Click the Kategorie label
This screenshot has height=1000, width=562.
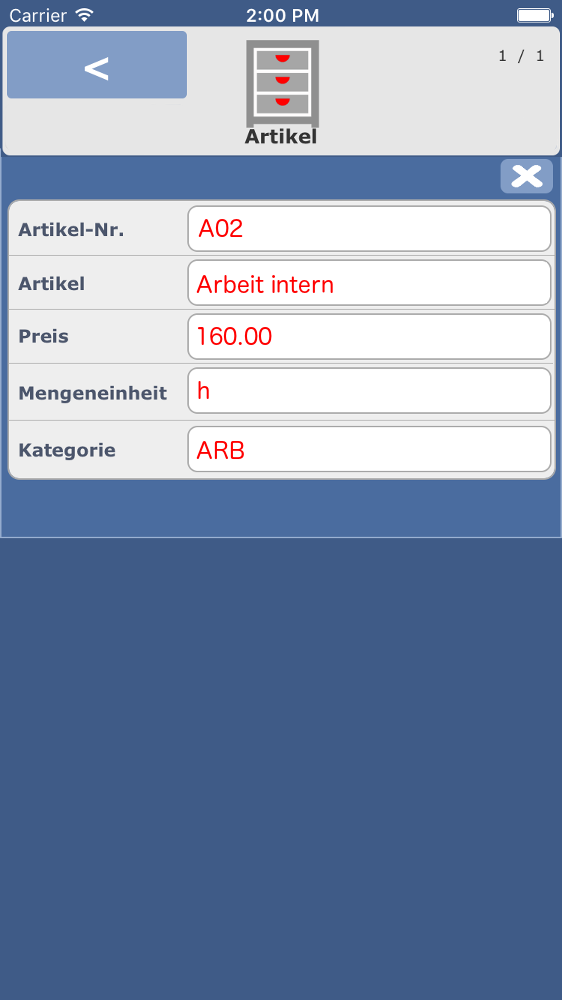pyautogui.click(x=67, y=450)
